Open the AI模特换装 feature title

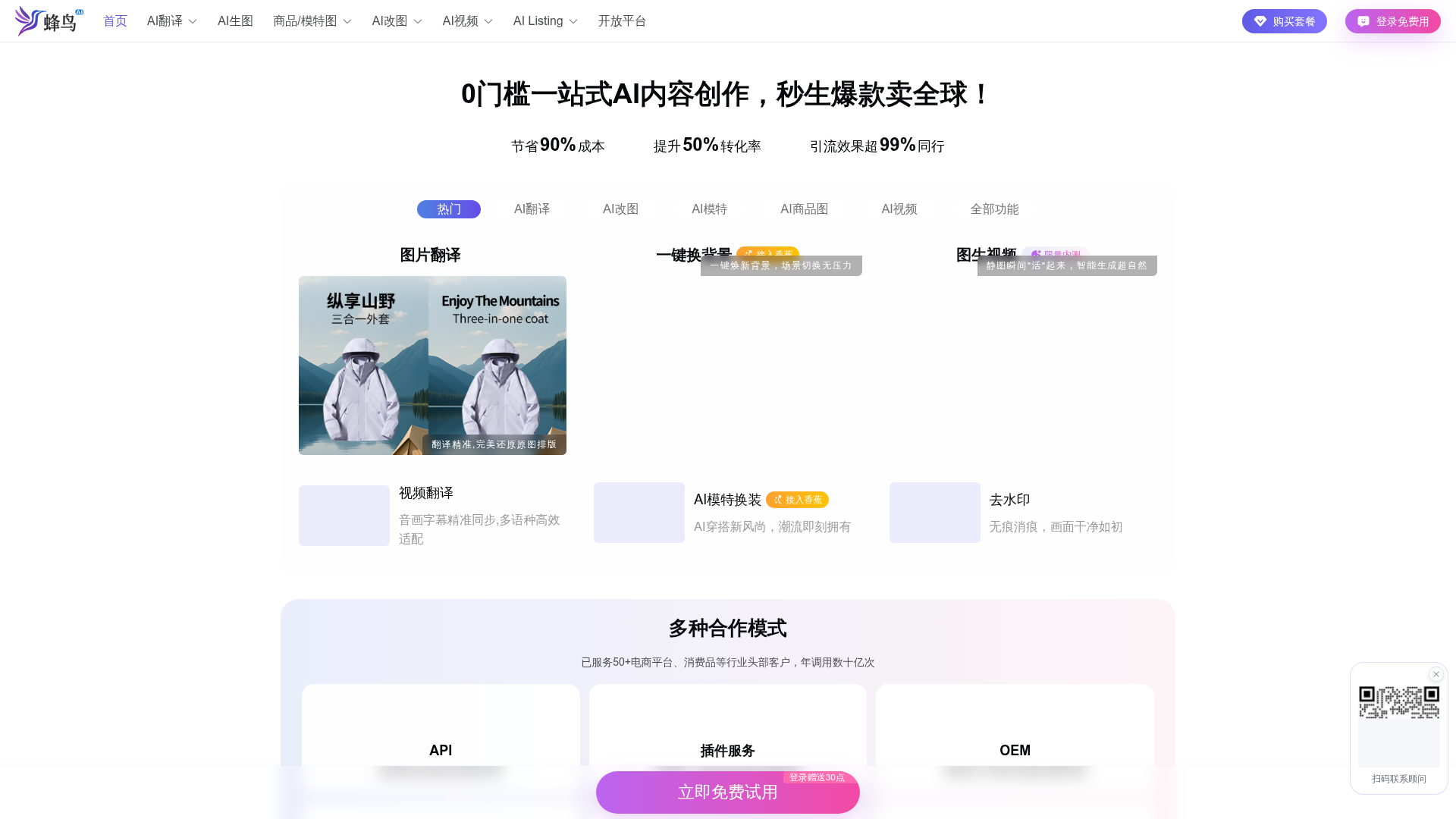[727, 500]
